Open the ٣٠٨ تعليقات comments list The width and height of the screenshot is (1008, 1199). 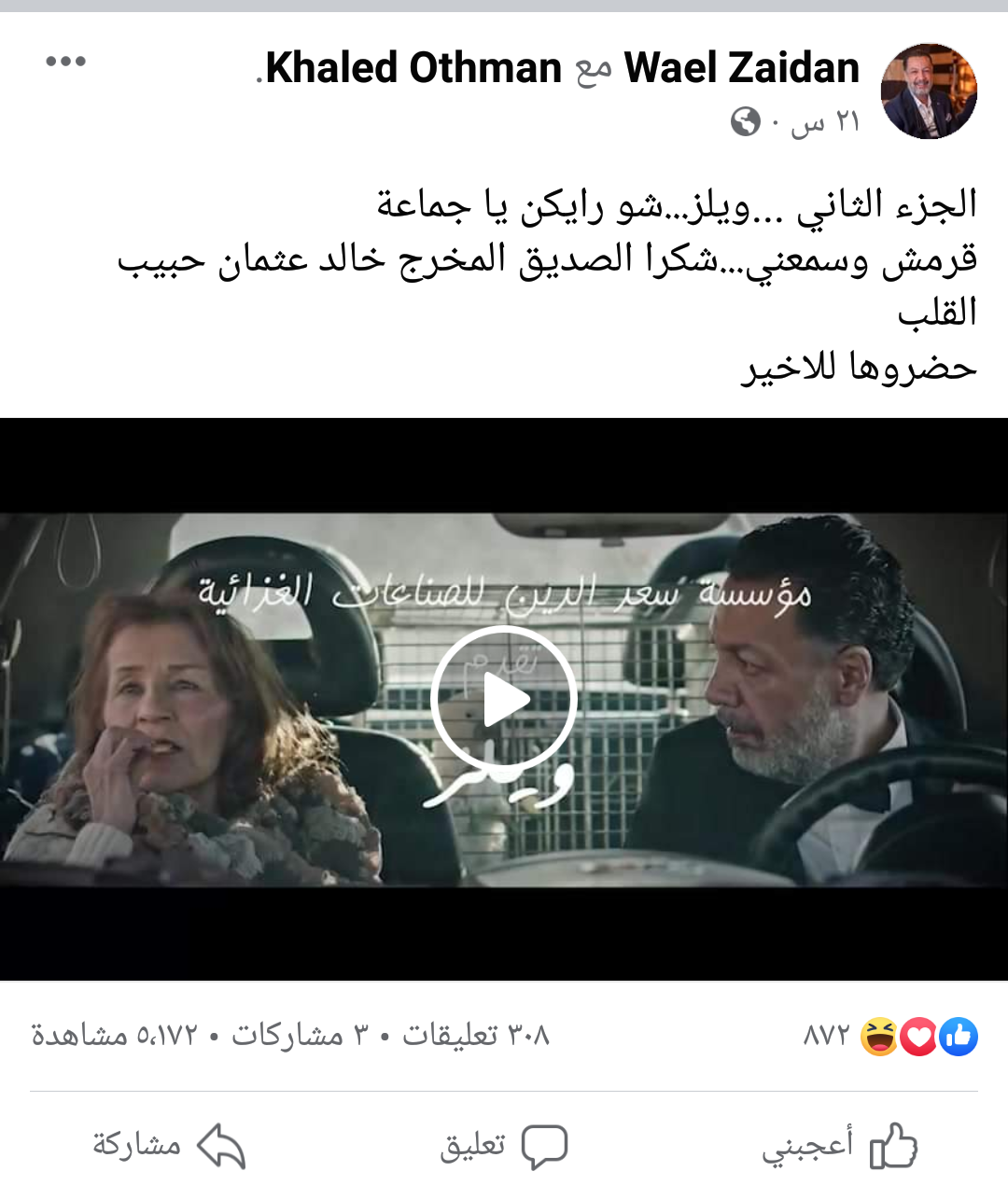pyautogui.click(x=476, y=1036)
